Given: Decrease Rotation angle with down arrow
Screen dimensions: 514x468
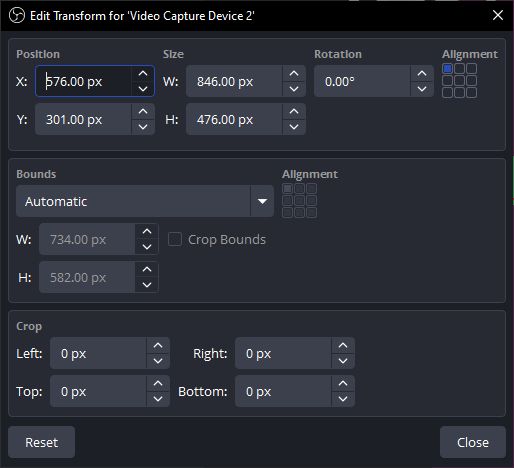Looking at the screenshot, I should point(422,89).
